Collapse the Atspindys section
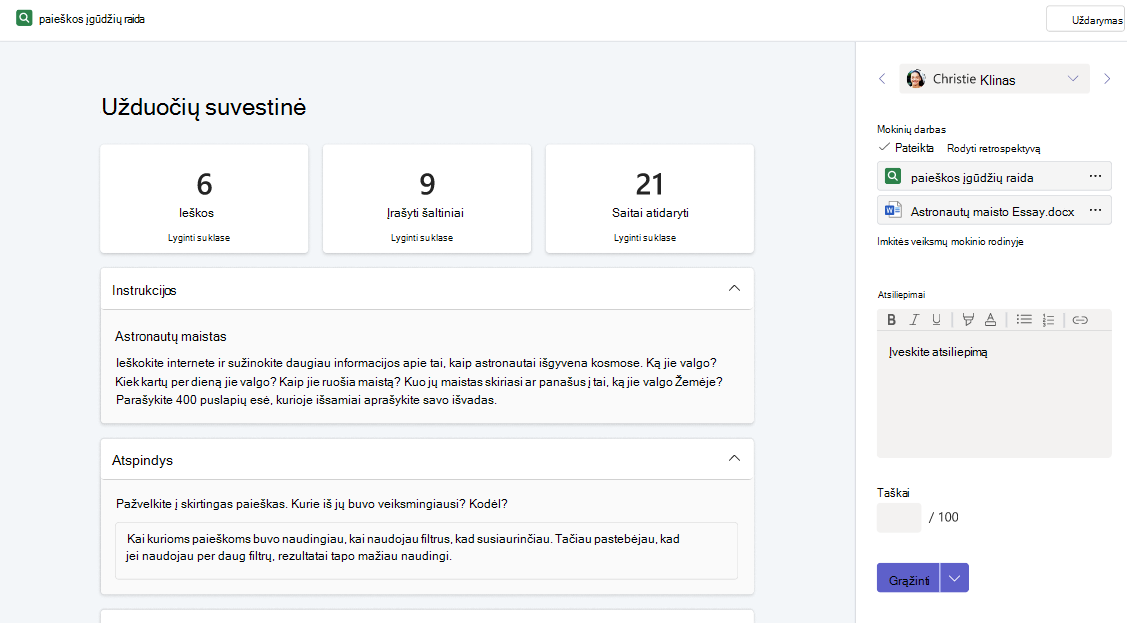Image resolution: width=1127 pixels, height=623 pixels. tap(734, 458)
